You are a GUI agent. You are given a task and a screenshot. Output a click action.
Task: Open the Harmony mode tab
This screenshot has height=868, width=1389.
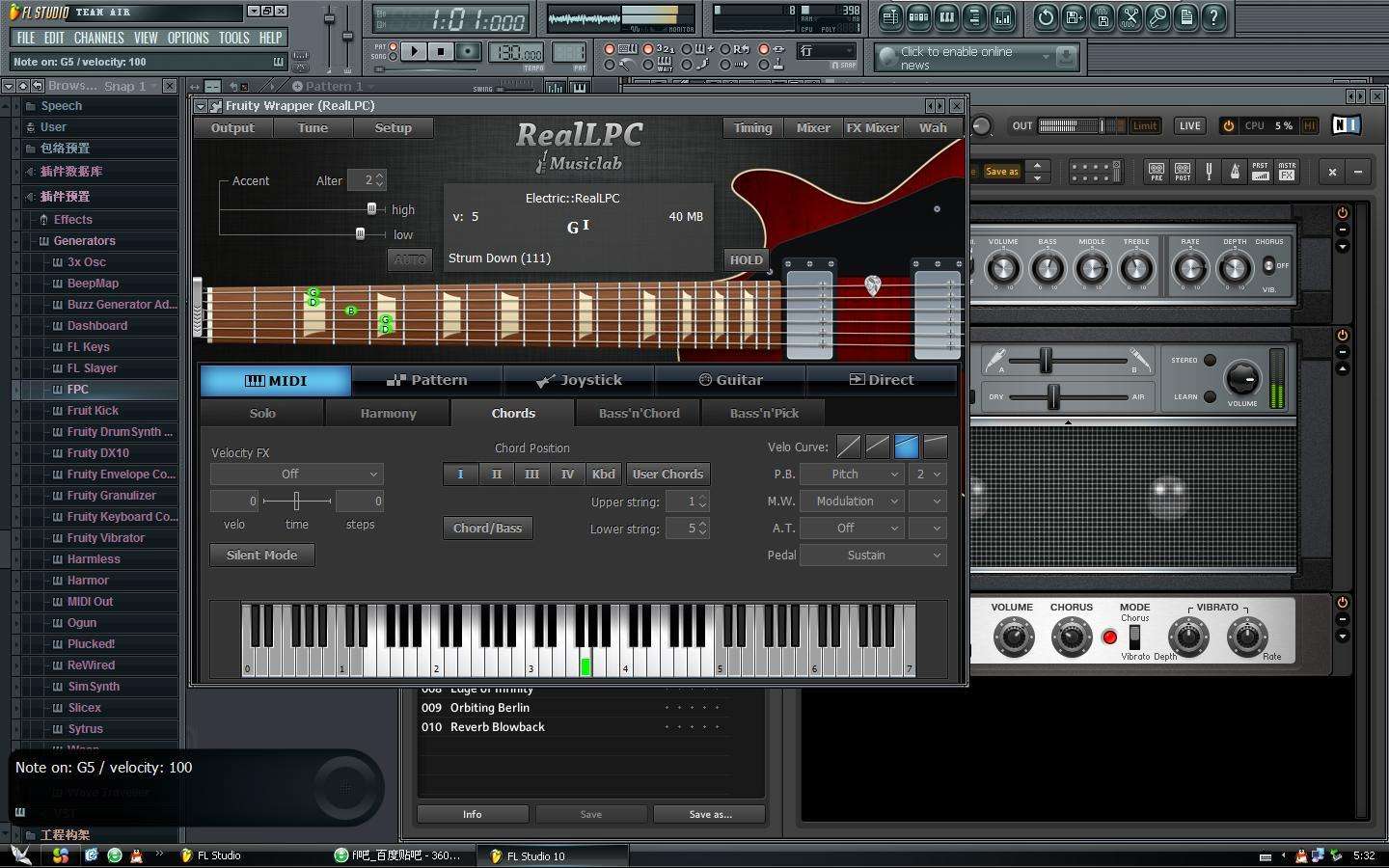click(x=388, y=414)
